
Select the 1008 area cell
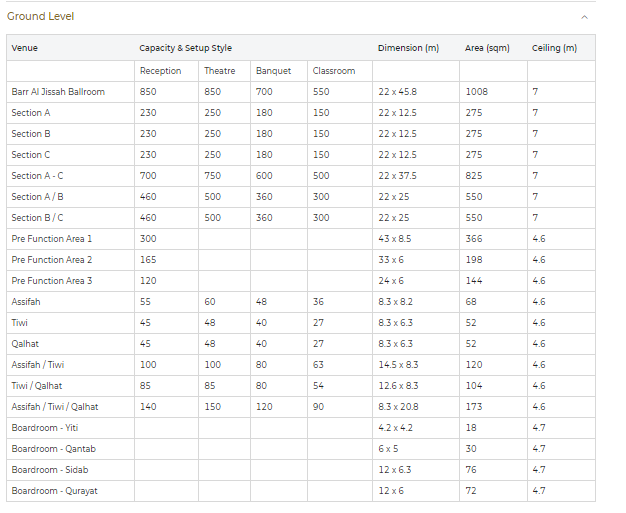coord(476,92)
